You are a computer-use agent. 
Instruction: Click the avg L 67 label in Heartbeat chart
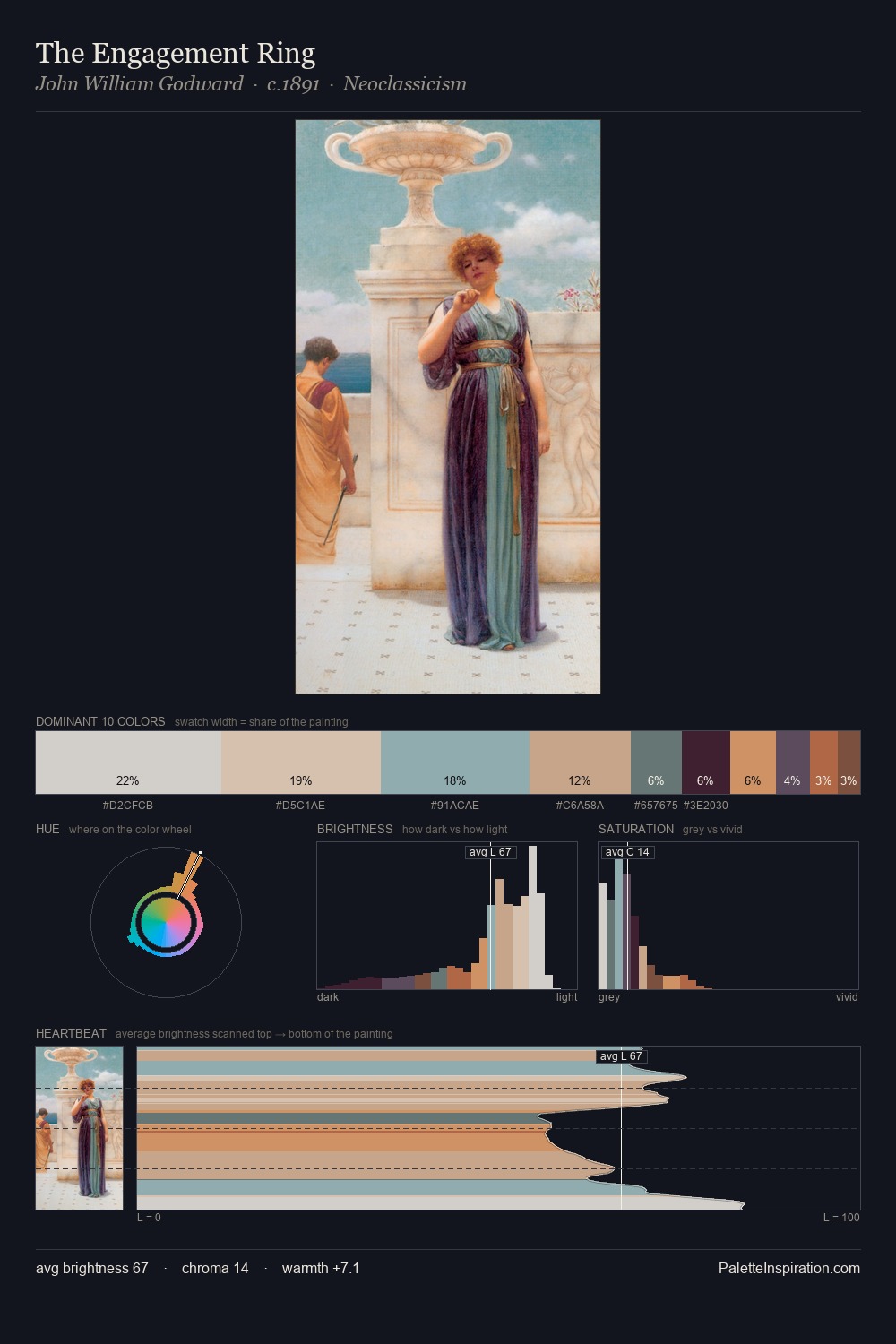click(621, 1056)
